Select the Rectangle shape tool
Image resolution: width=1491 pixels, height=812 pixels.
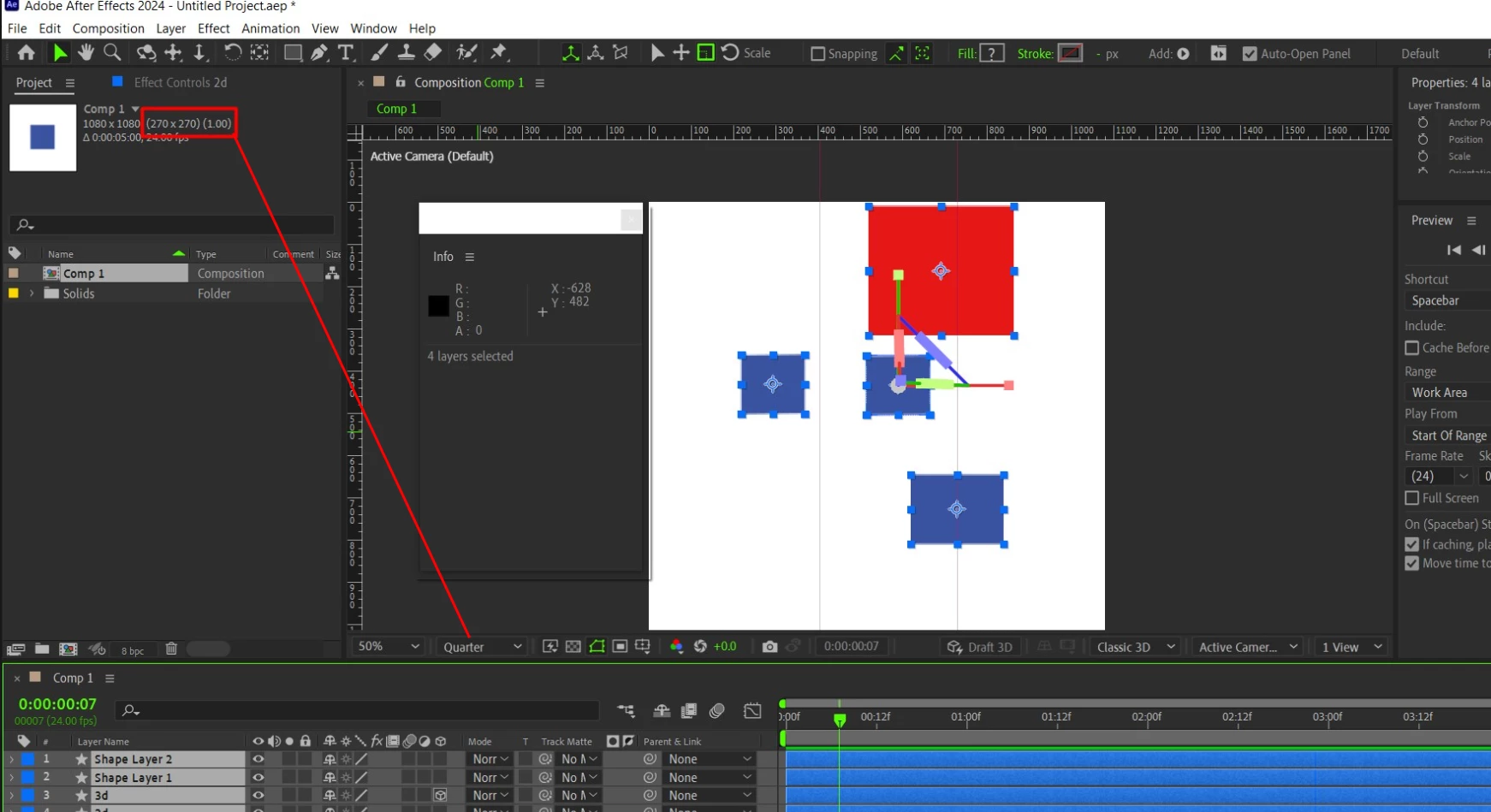[x=293, y=53]
